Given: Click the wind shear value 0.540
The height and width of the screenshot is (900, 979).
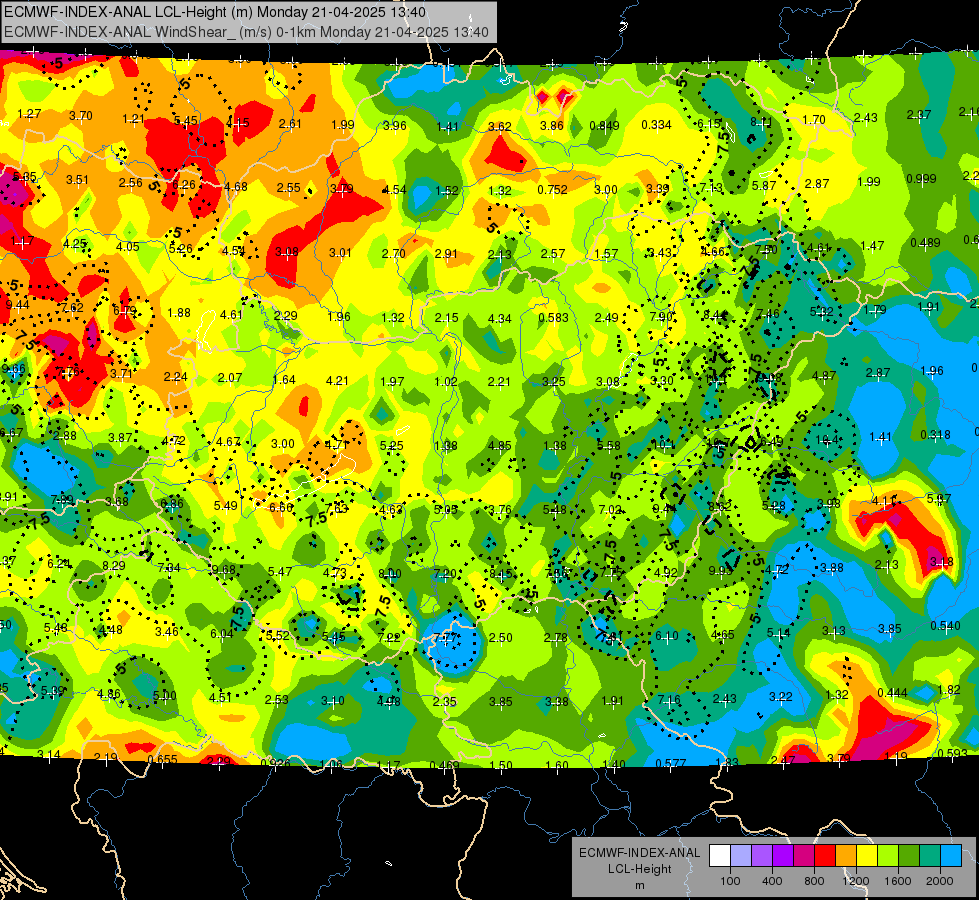Looking at the screenshot, I should 945,626.
